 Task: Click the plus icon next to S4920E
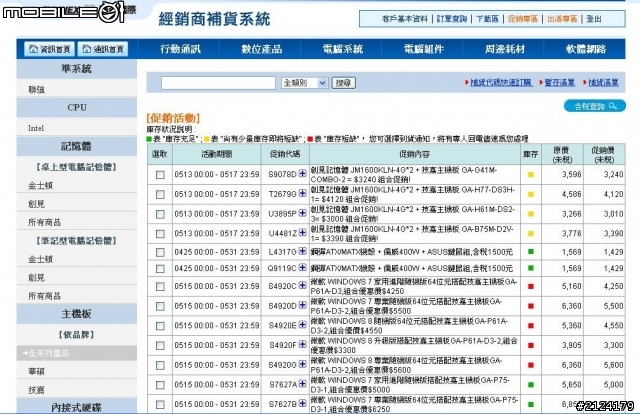click(x=302, y=325)
